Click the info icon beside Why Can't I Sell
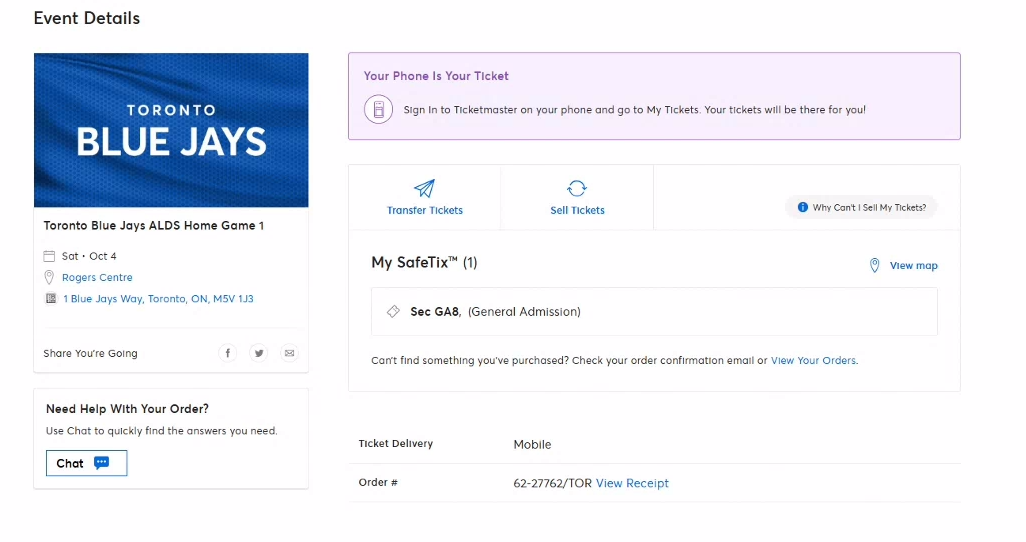 tap(802, 208)
